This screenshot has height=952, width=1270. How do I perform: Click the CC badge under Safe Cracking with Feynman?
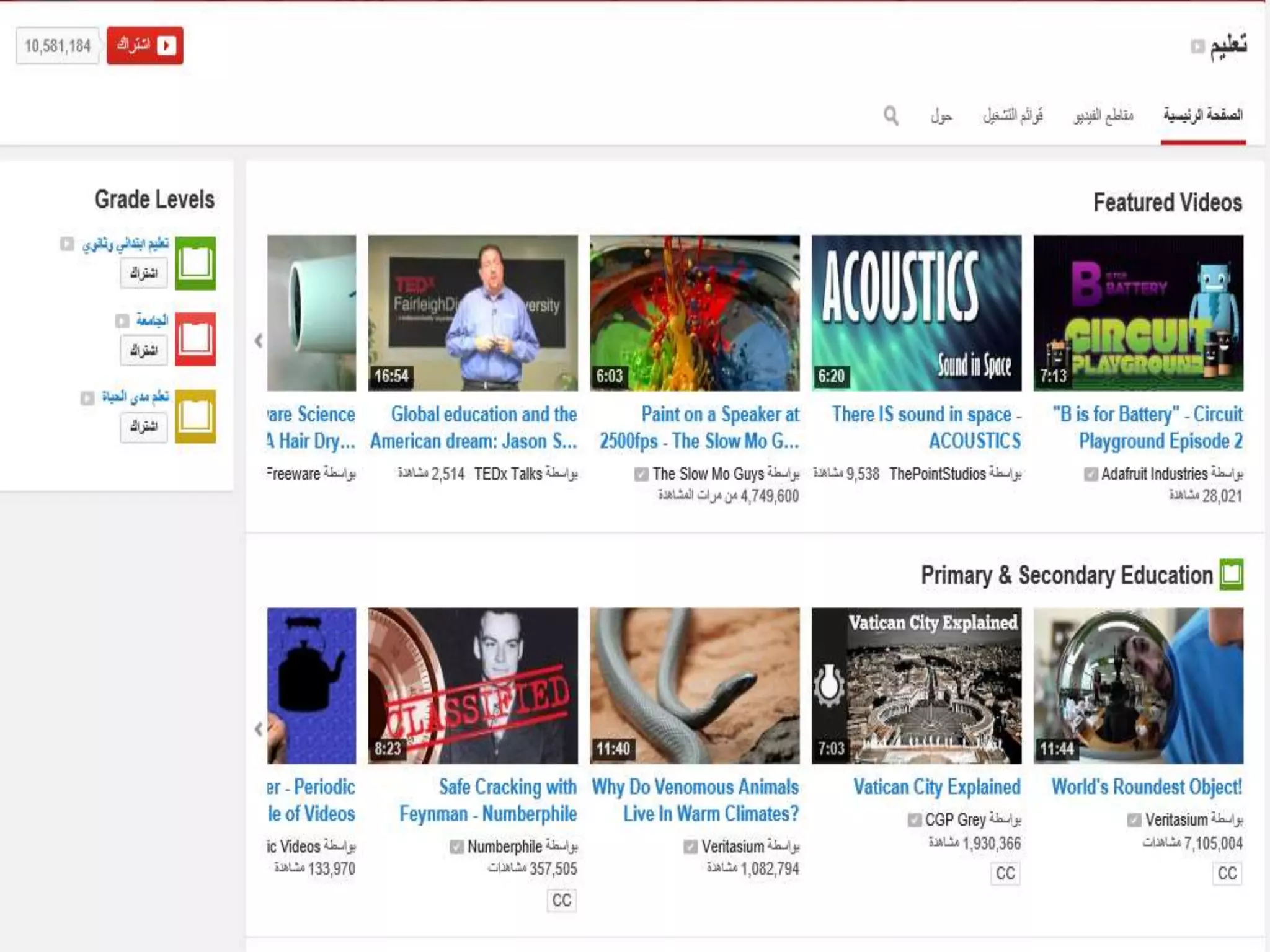(x=561, y=900)
